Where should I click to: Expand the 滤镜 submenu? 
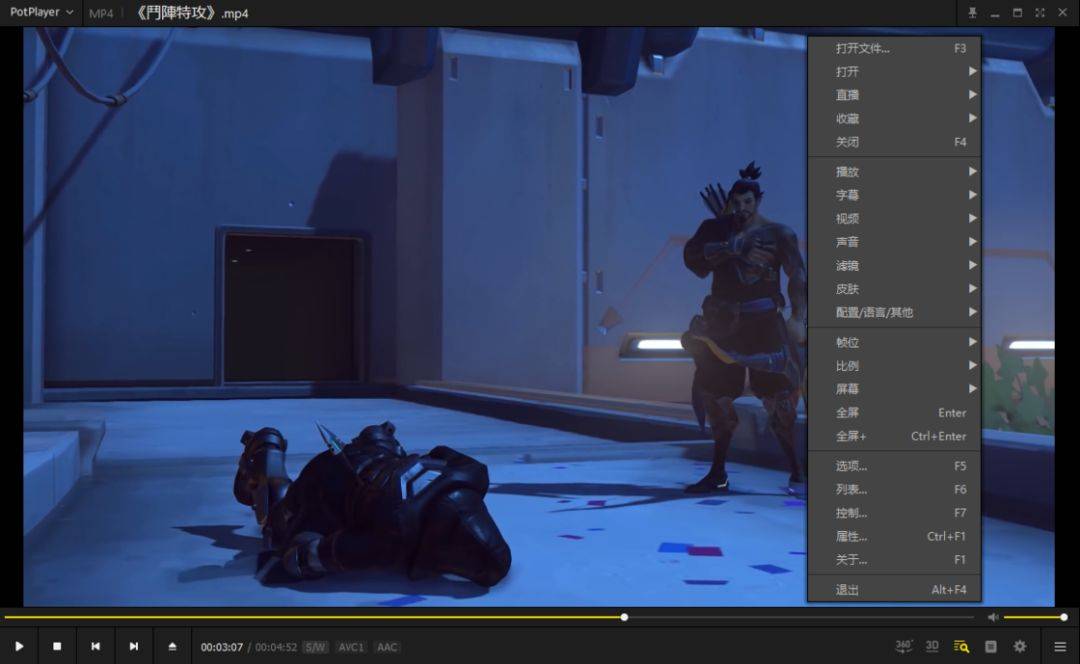[x=894, y=265]
